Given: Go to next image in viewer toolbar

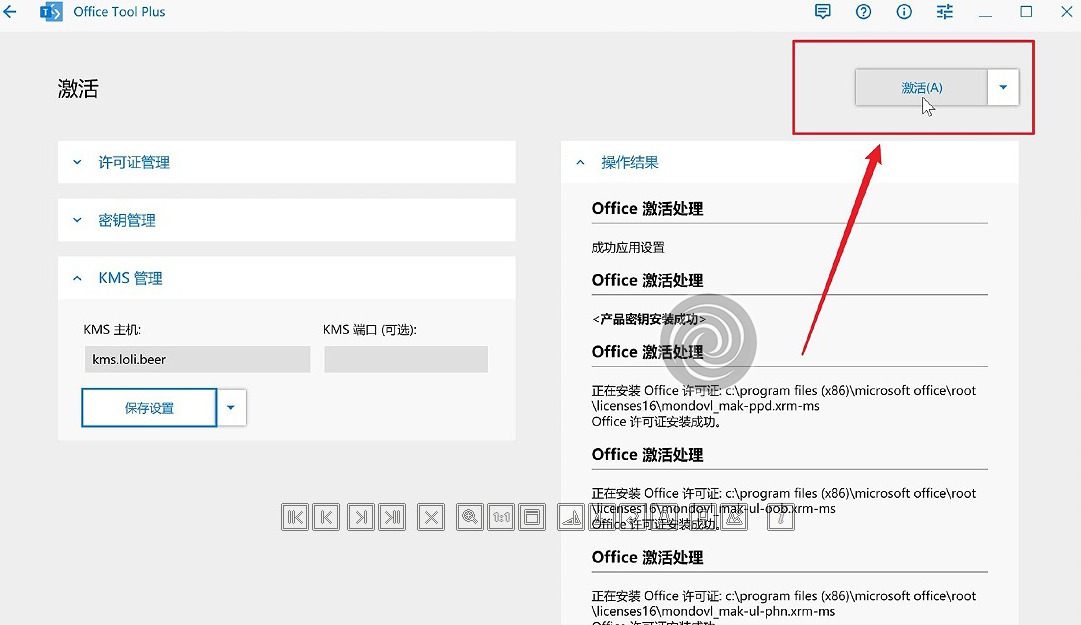Looking at the screenshot, I should 361,517.
